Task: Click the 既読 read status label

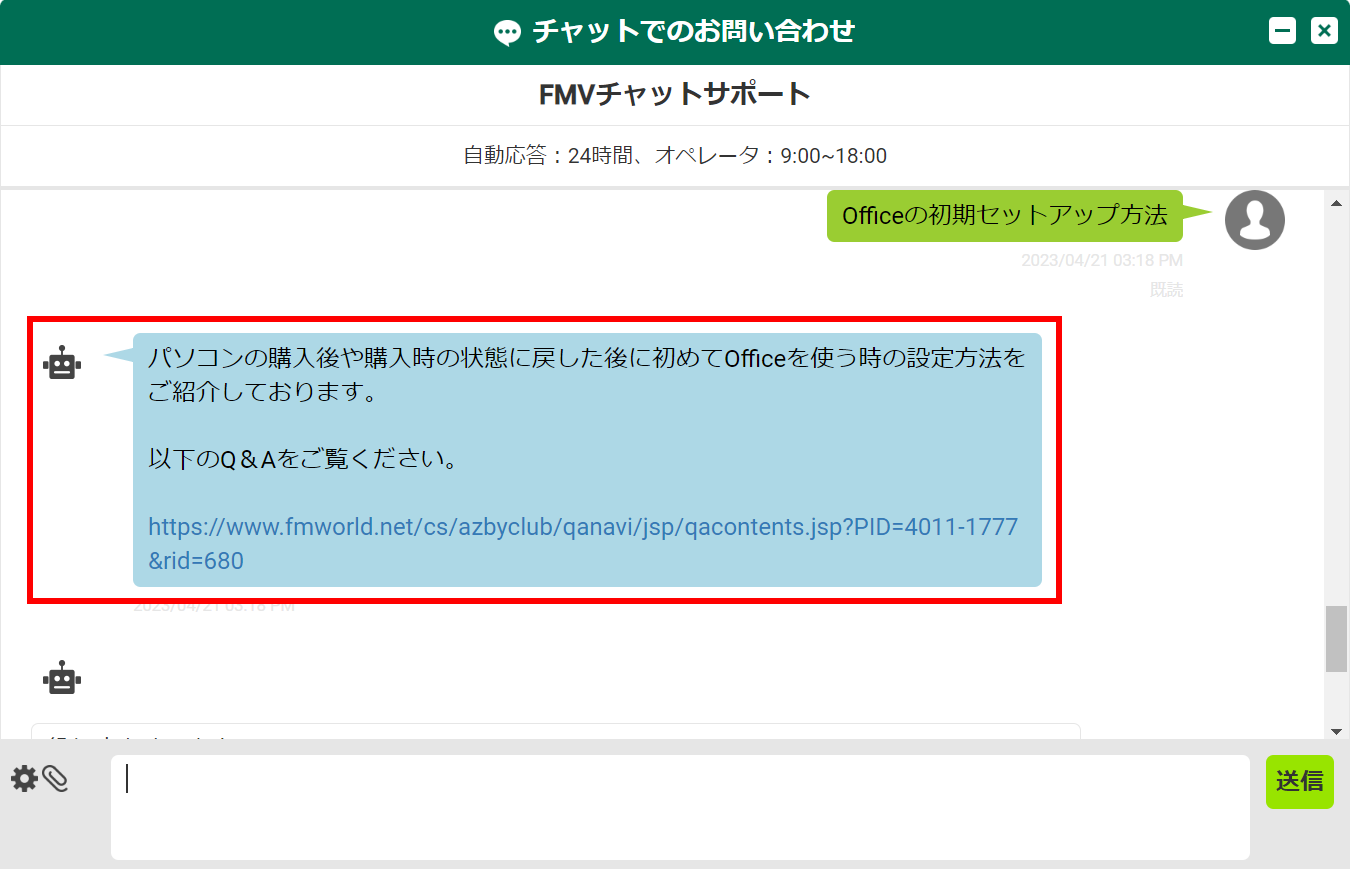Action: pos(1166,290)
